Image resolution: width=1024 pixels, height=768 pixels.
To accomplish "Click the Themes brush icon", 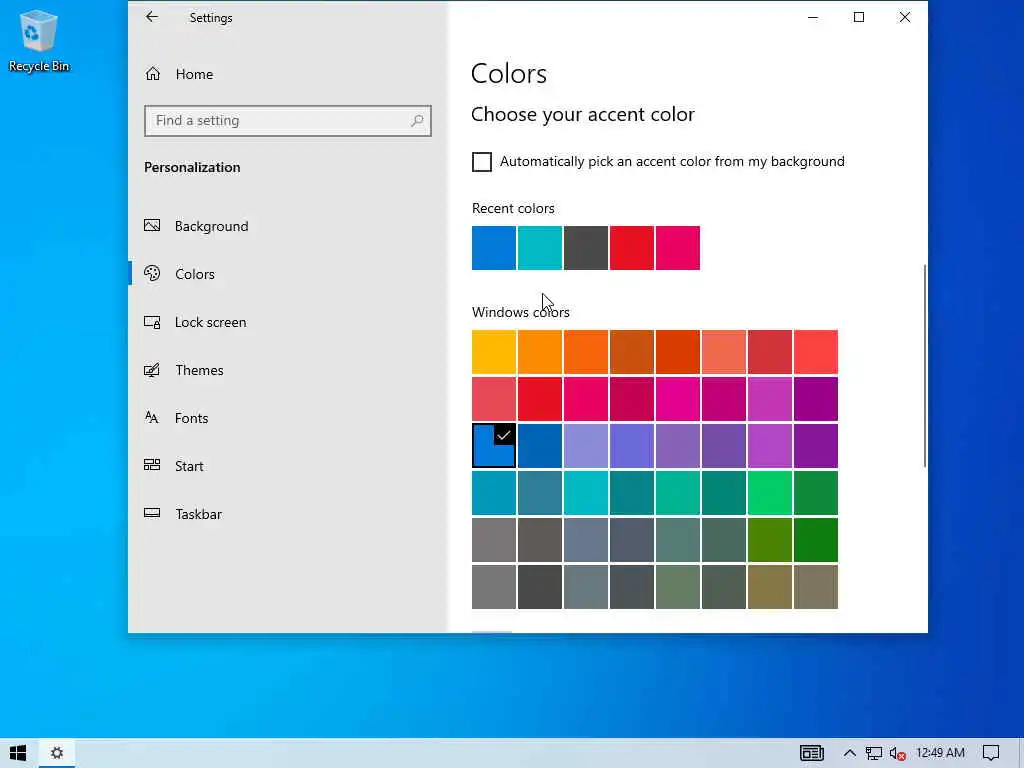I will (152, 370).
